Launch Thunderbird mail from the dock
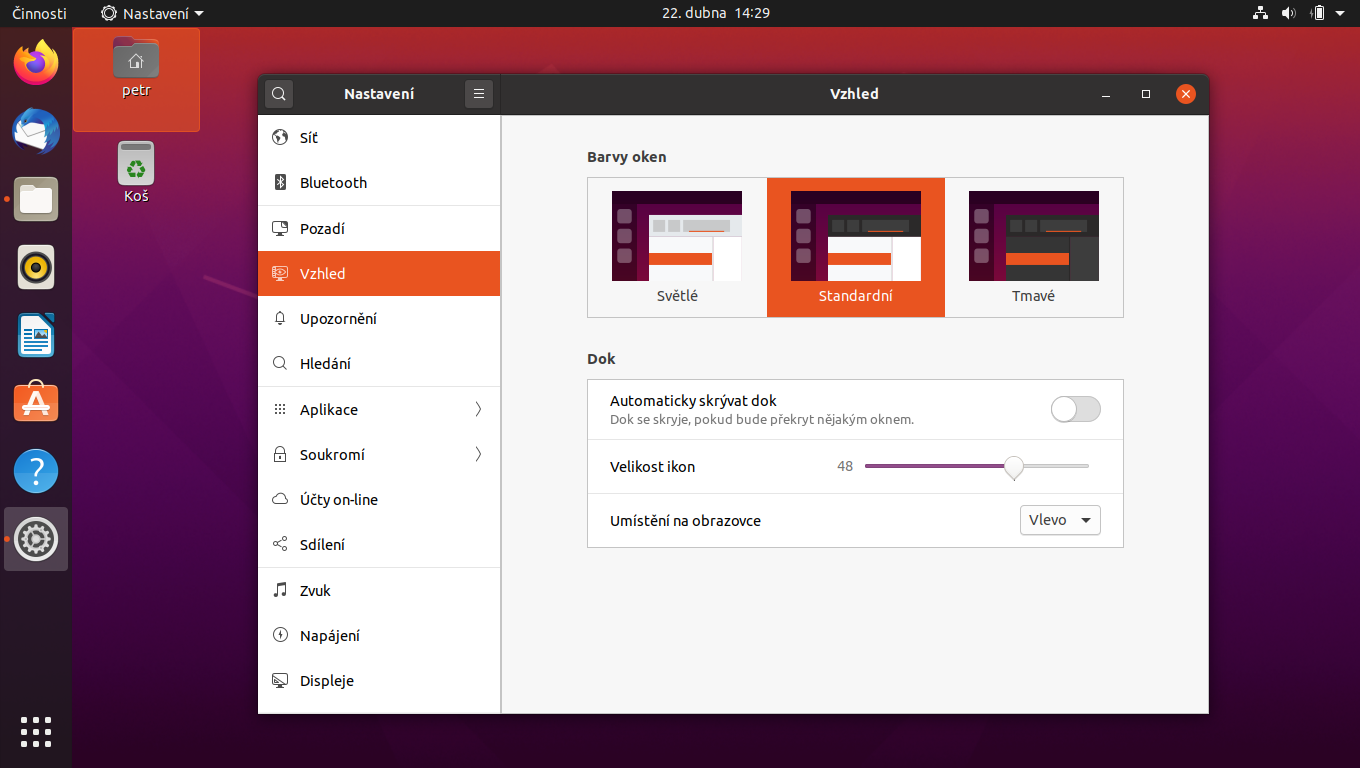The image size is (1360, 768). click(36, 131)
